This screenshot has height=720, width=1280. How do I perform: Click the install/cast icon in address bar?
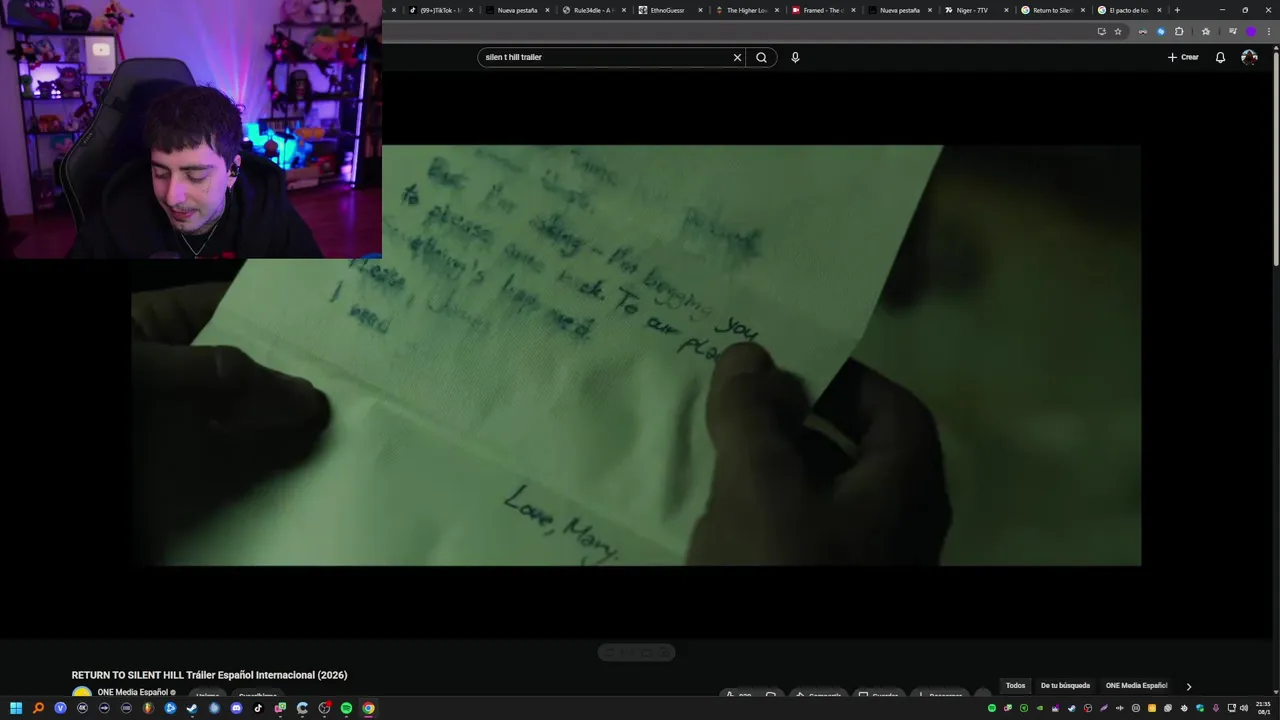(1101, 31)
